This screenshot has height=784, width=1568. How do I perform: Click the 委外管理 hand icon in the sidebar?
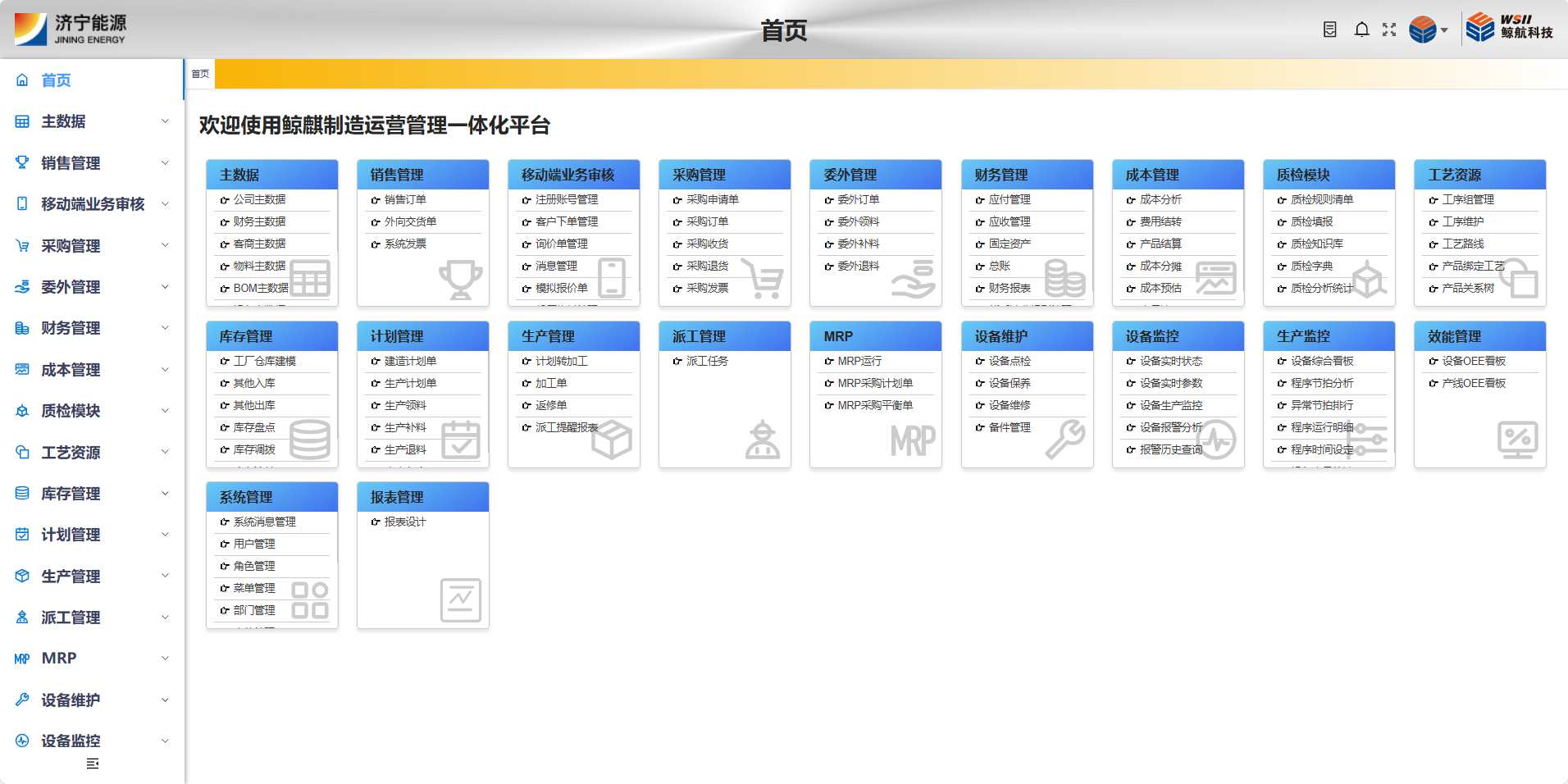point(22,287)
